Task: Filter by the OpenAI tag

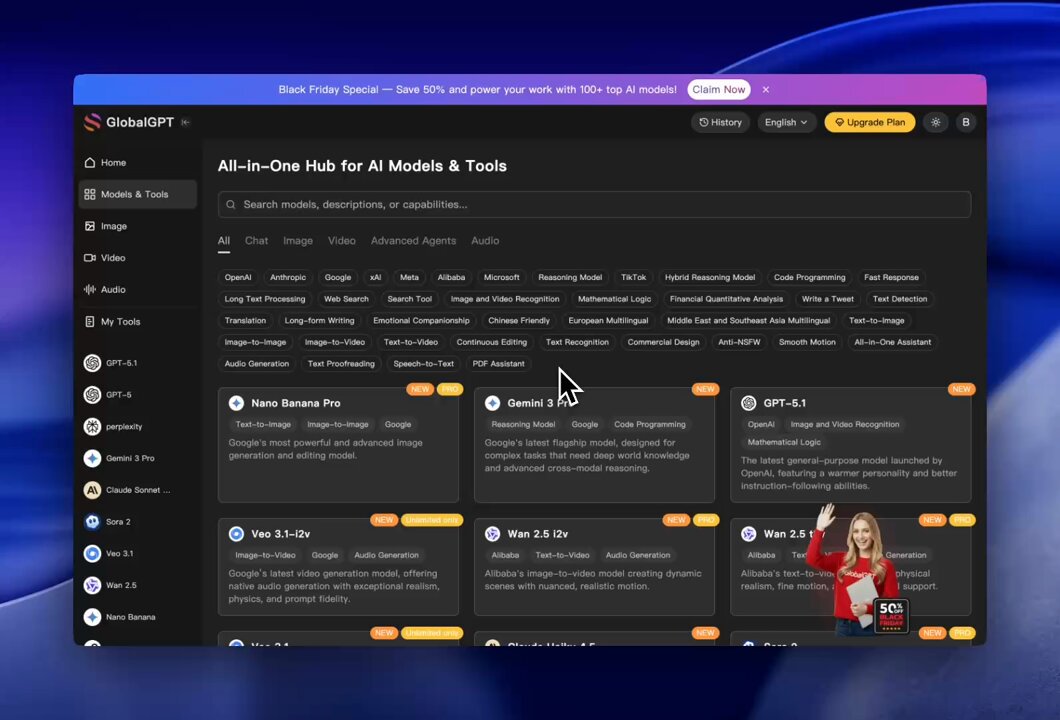Action: 238,277
